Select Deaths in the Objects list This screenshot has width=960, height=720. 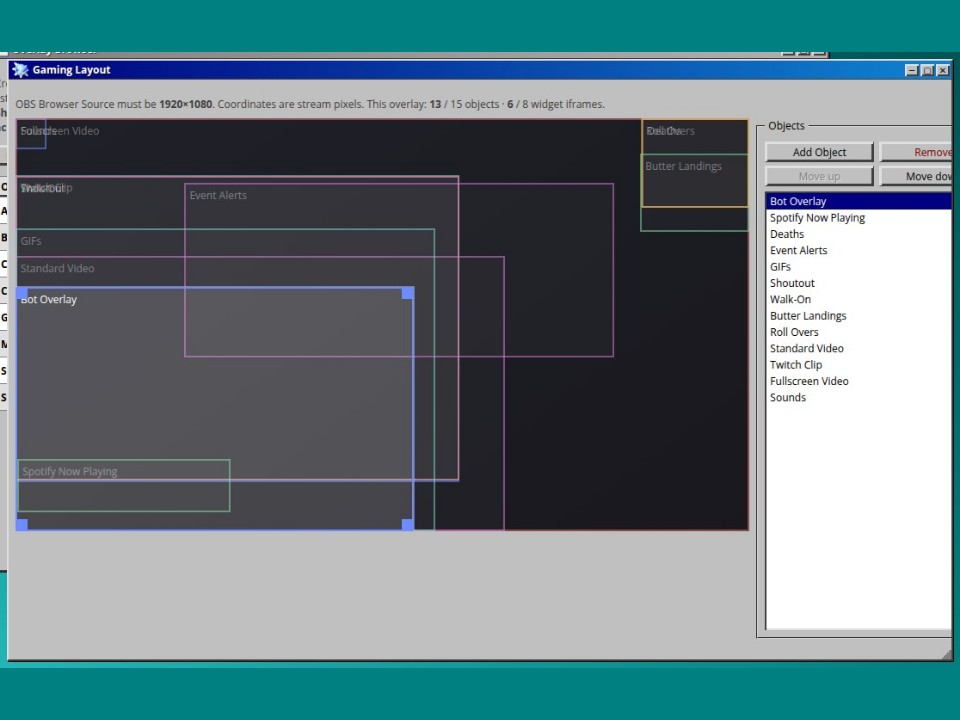coord(859,234)
